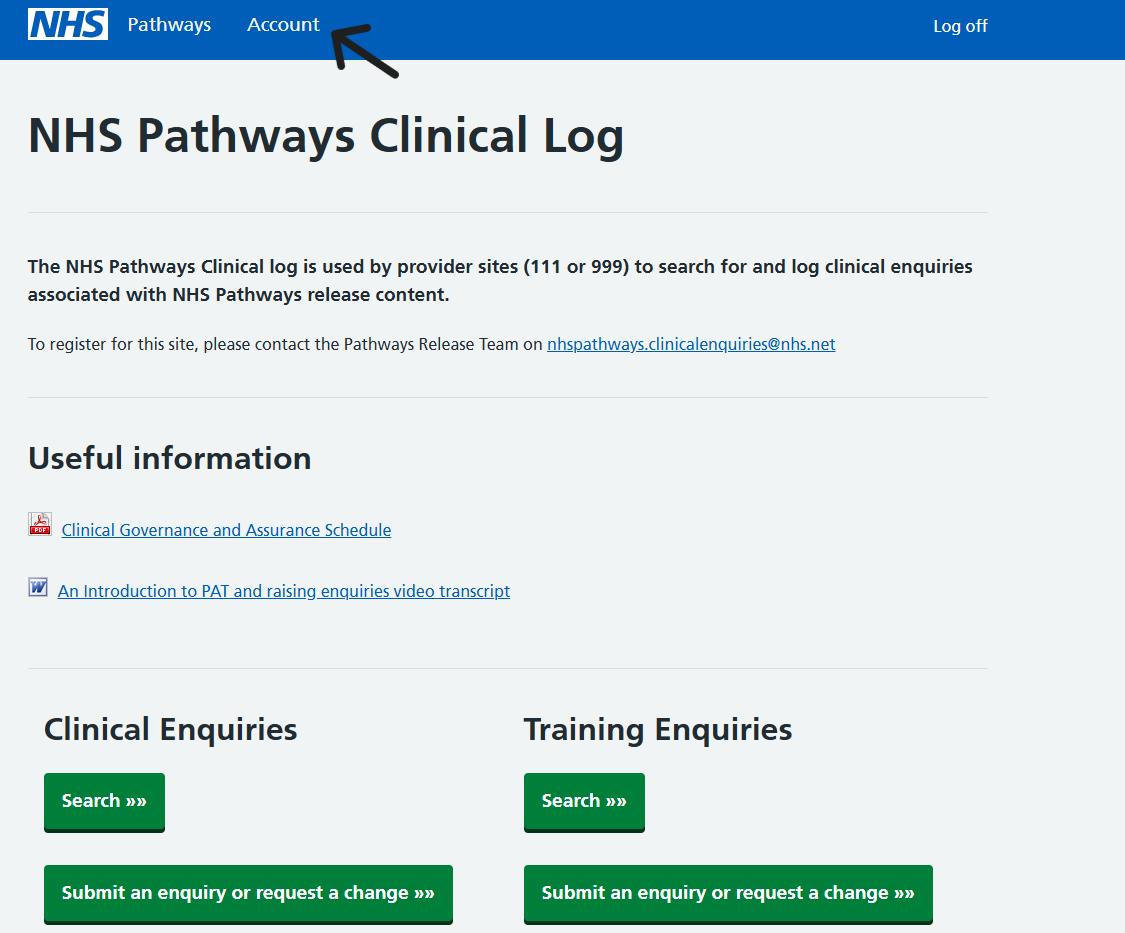Screen dimensions: 1125x933
Task: Click Search under Clinical Enquiries
Action: pyautogui.click(x=104, y=802)
